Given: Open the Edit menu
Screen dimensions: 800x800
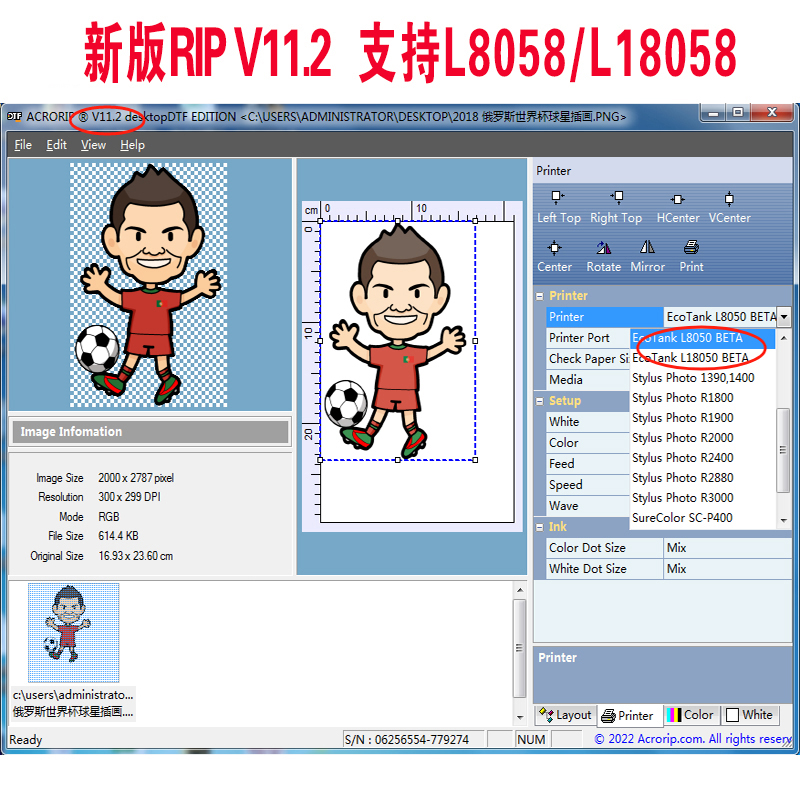Looking at the screenshot, I should (56, 145).
